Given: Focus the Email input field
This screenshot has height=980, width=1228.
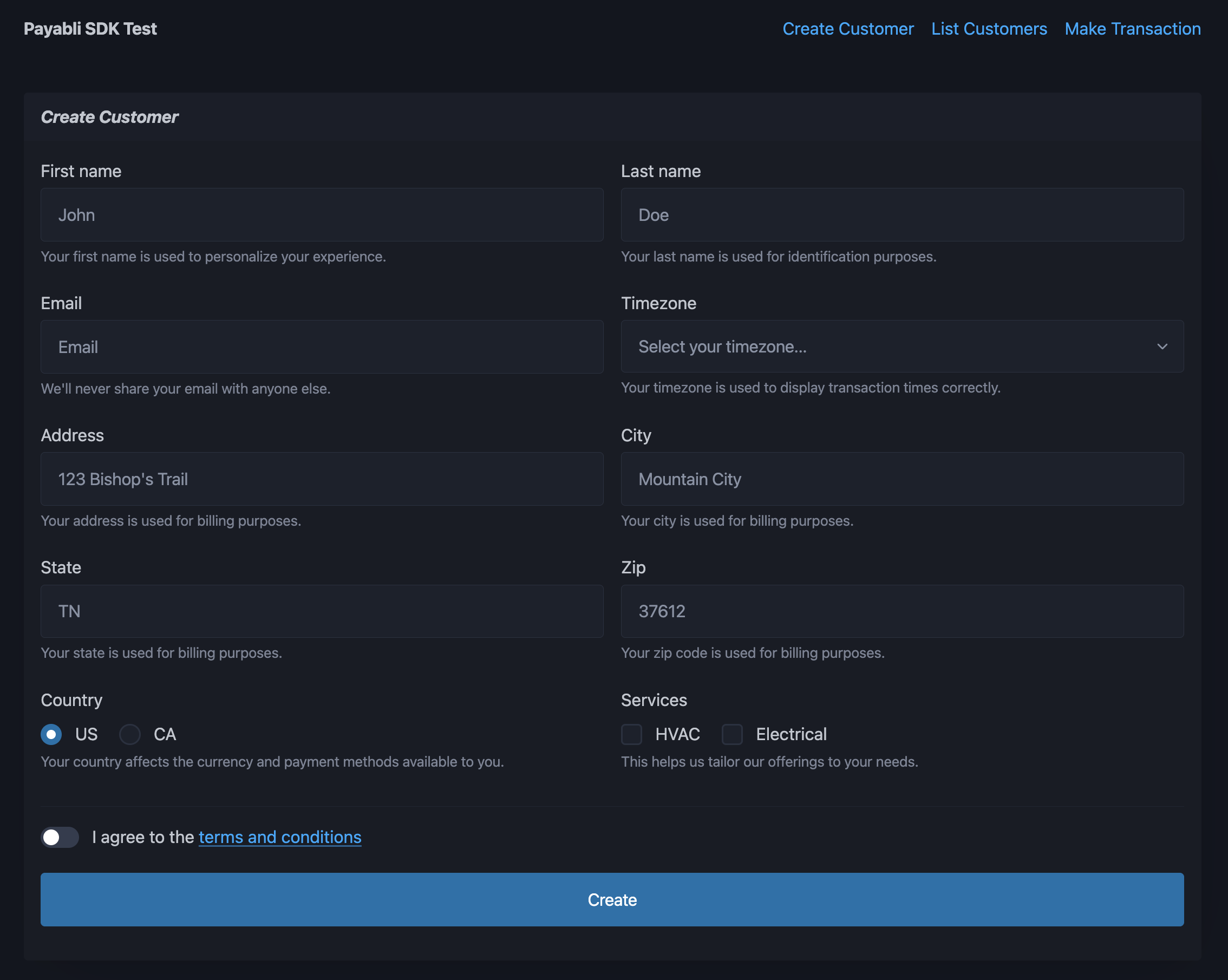Looking at the screenshot, I should [322, 347].
